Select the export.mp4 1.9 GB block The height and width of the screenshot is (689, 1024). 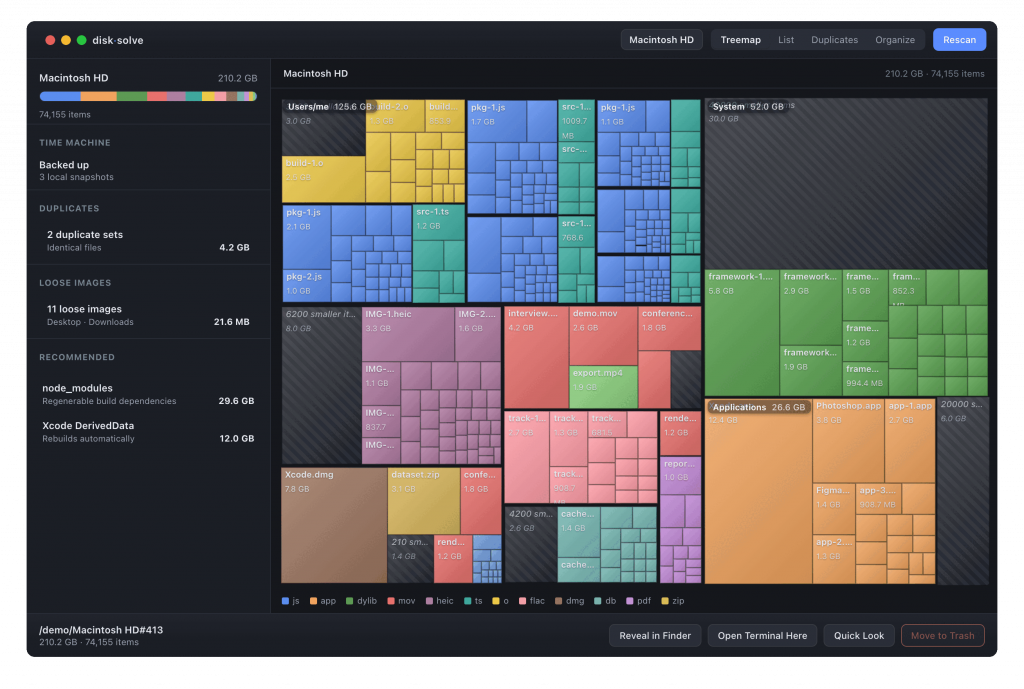point(603,387)
